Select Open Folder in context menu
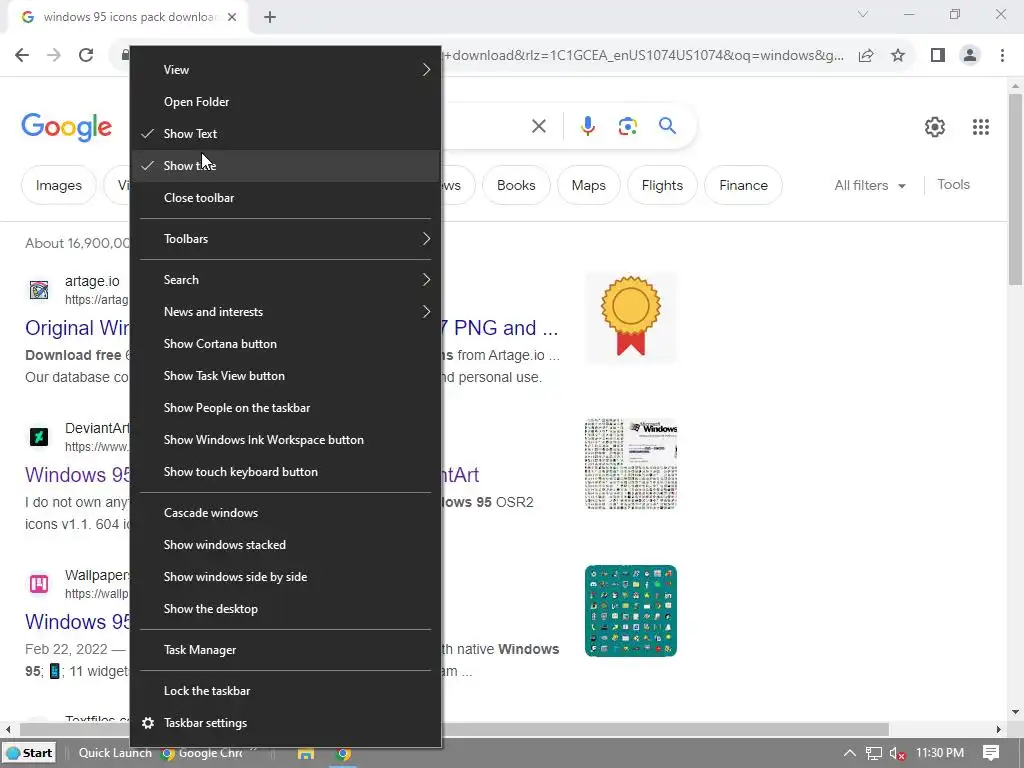Screen dimensions: 1024x768 tap(285, 102)
